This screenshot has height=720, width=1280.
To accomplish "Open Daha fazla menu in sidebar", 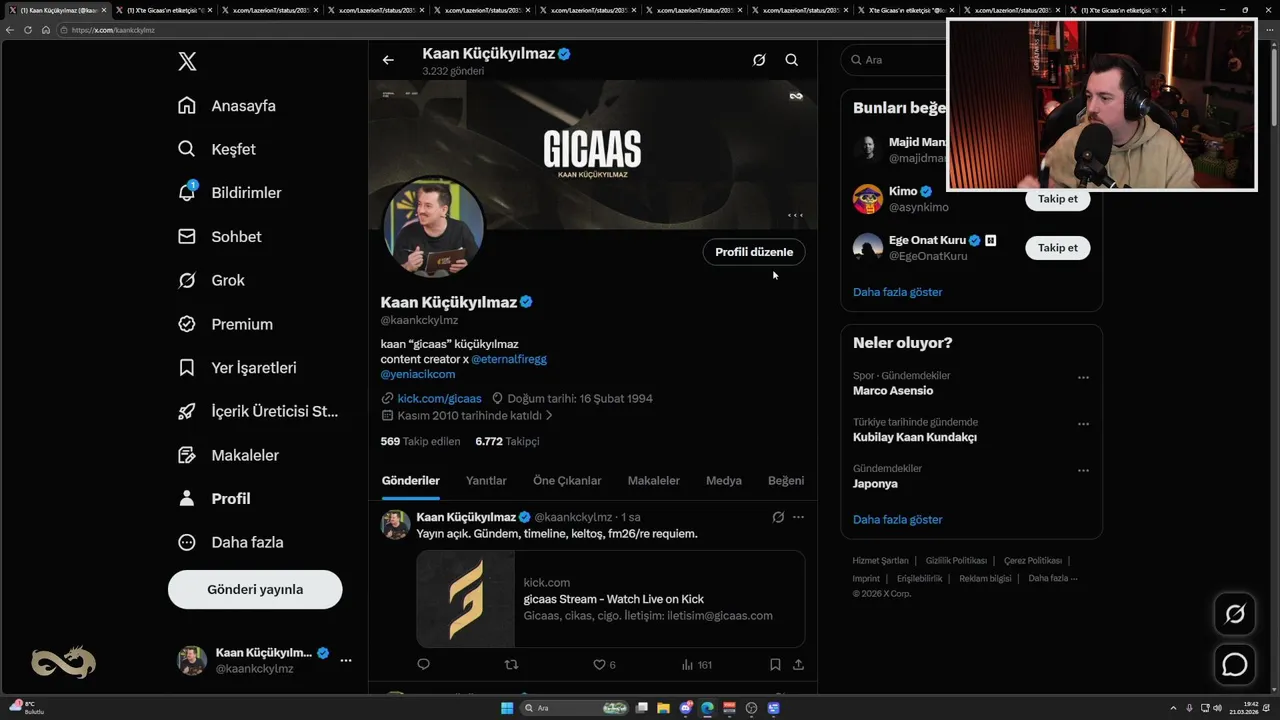I will point(231,542).
